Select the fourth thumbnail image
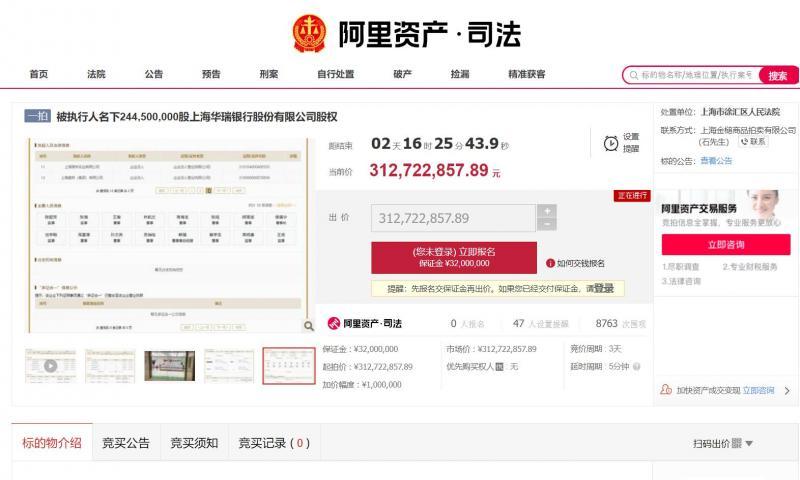800x480 pixels. [229, 365]
